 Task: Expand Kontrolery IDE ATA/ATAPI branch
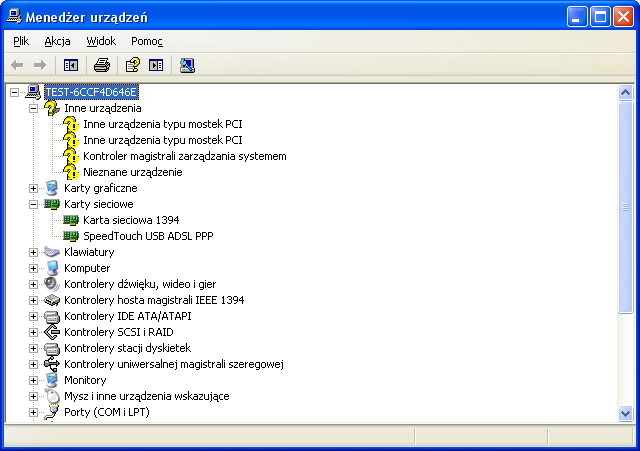(x=33, y=316)
